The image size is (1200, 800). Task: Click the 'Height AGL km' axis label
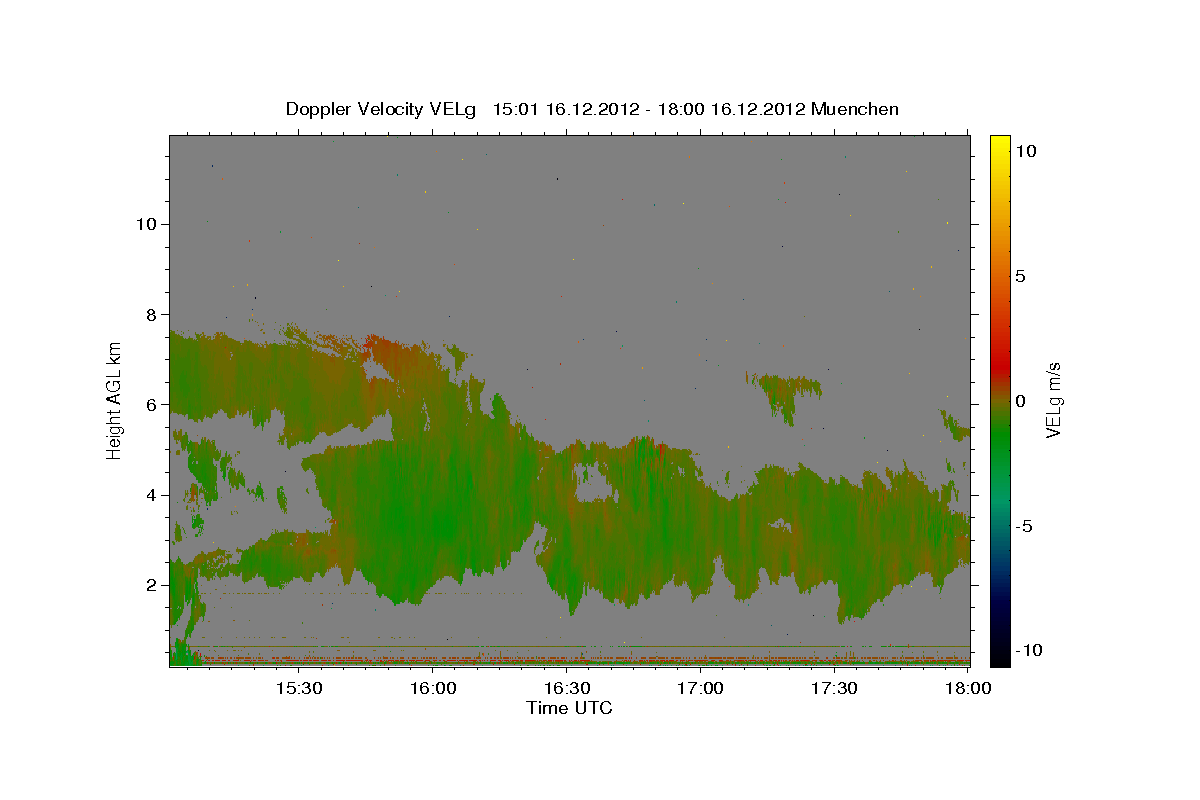(x=115, y=400)
